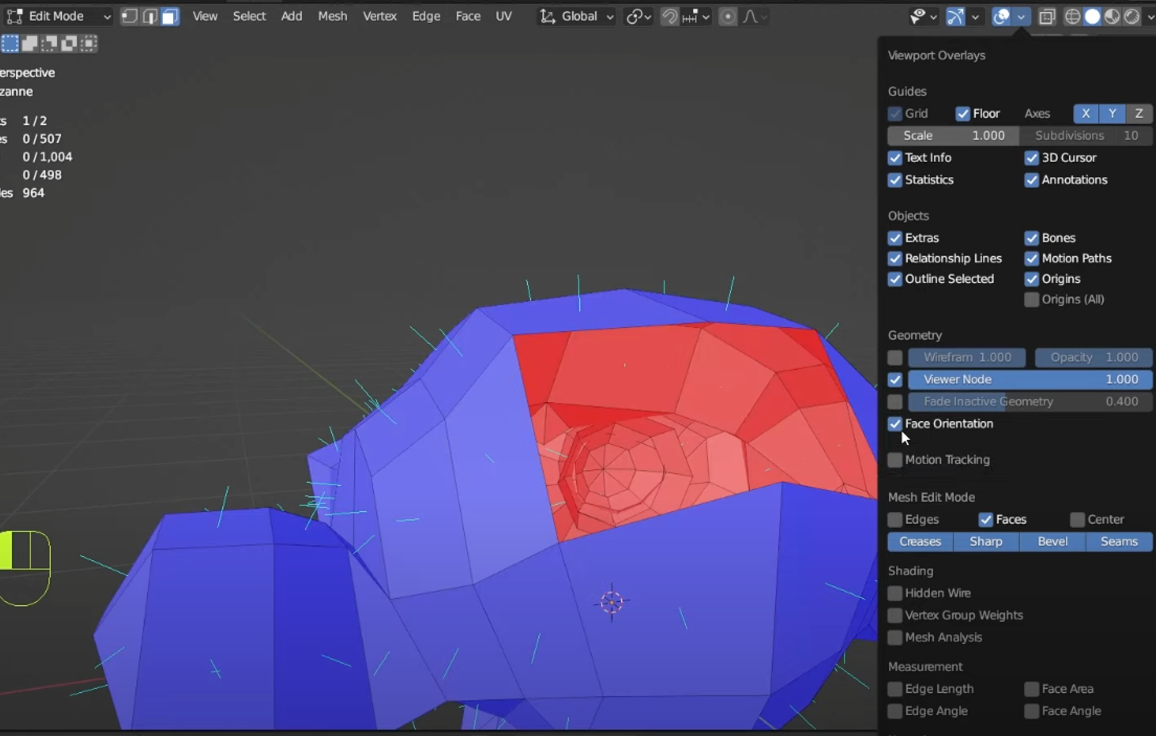
Task: Toggle X-ray view icon
Action: [1047, 16]
